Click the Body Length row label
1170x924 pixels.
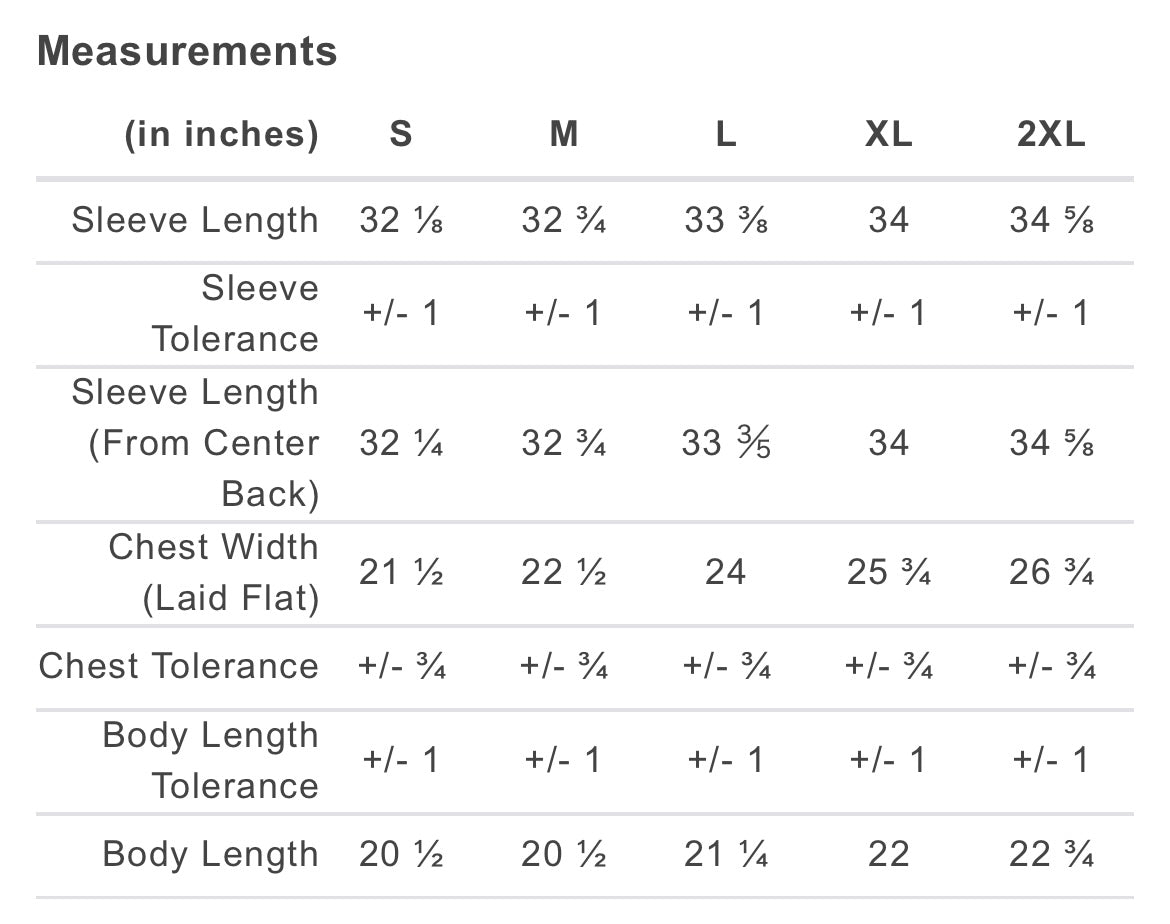211,855
